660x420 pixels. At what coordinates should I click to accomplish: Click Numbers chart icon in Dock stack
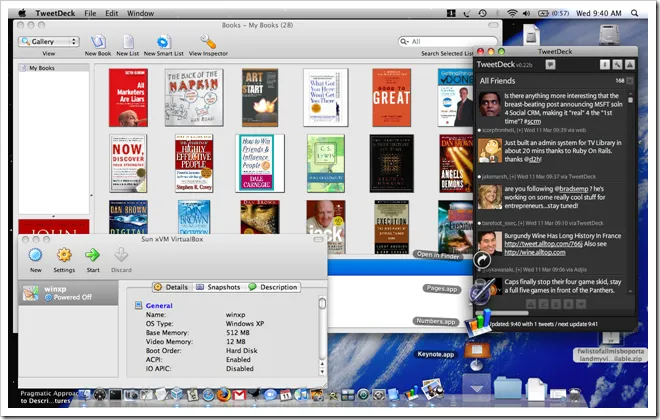pos(479,321)
